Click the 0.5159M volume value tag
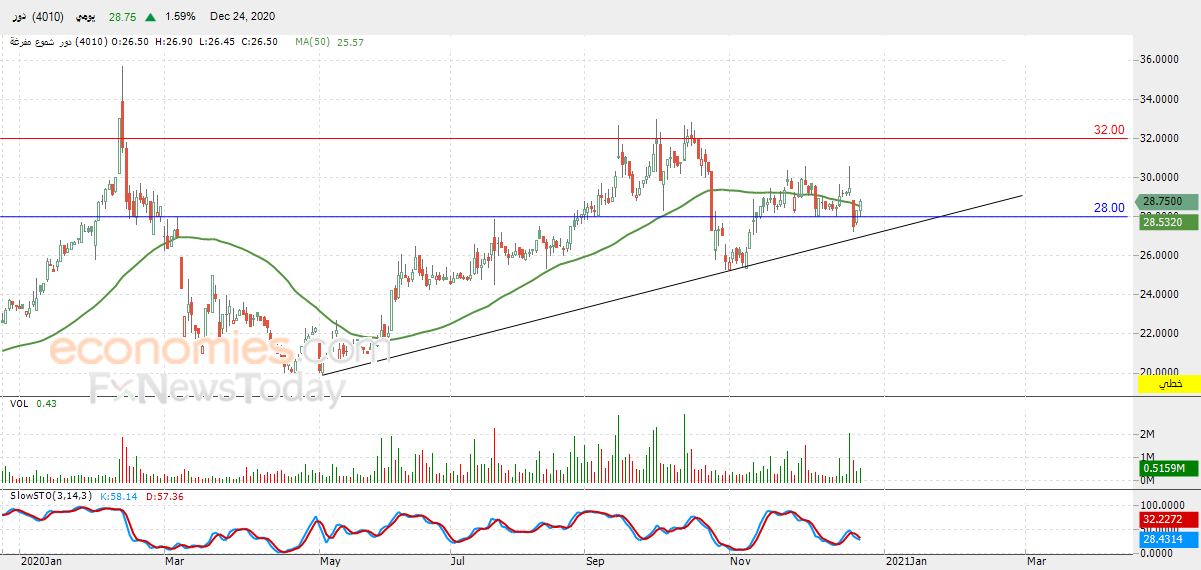The height and width of the screenshot is (570, 1201). point(1168,468)
